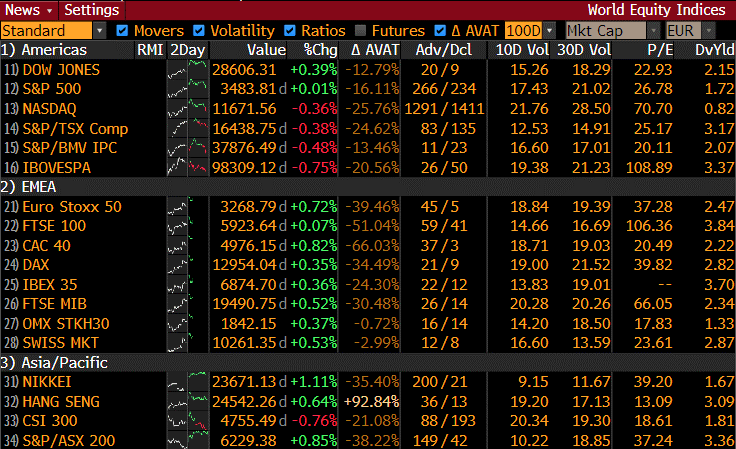Open the Standard view dropdown
The image size is (736, 449).
click(x=100, y=31)
